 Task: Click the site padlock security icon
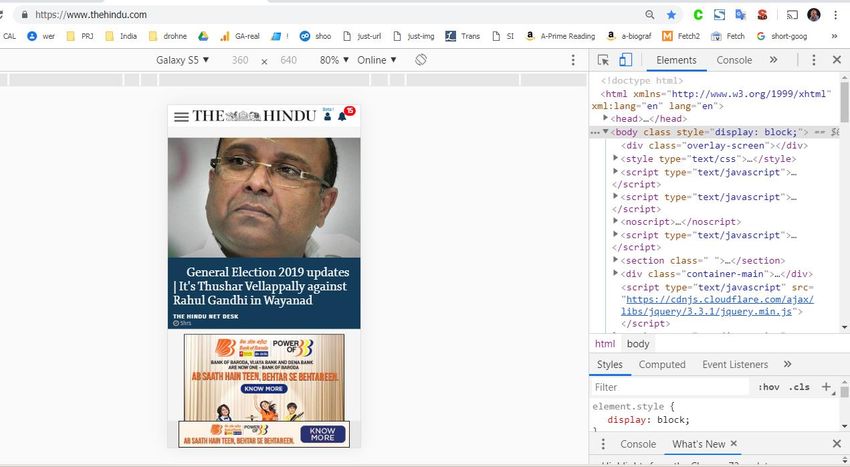24,15
